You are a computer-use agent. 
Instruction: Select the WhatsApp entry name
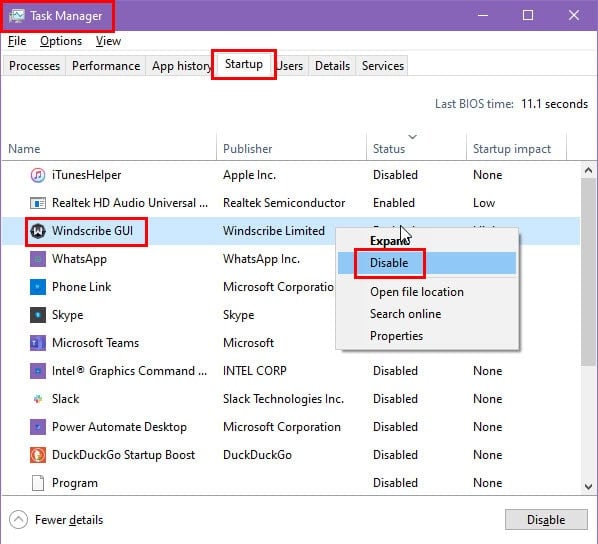coord(79,259)
